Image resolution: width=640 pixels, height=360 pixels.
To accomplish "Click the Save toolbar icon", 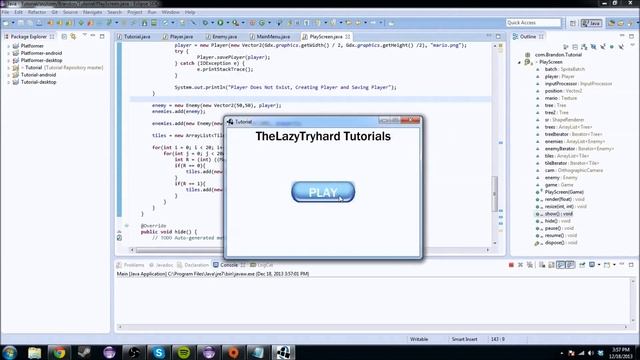I will click(x=21, y=23).
